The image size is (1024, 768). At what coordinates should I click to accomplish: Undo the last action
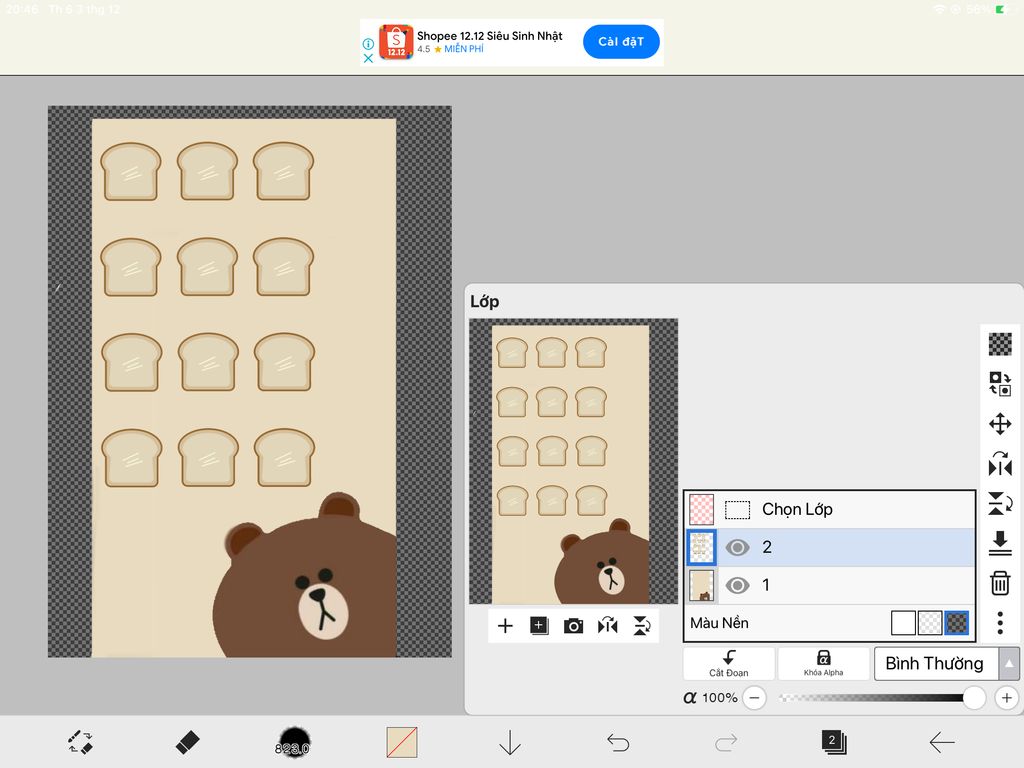(x=618, y=743)
